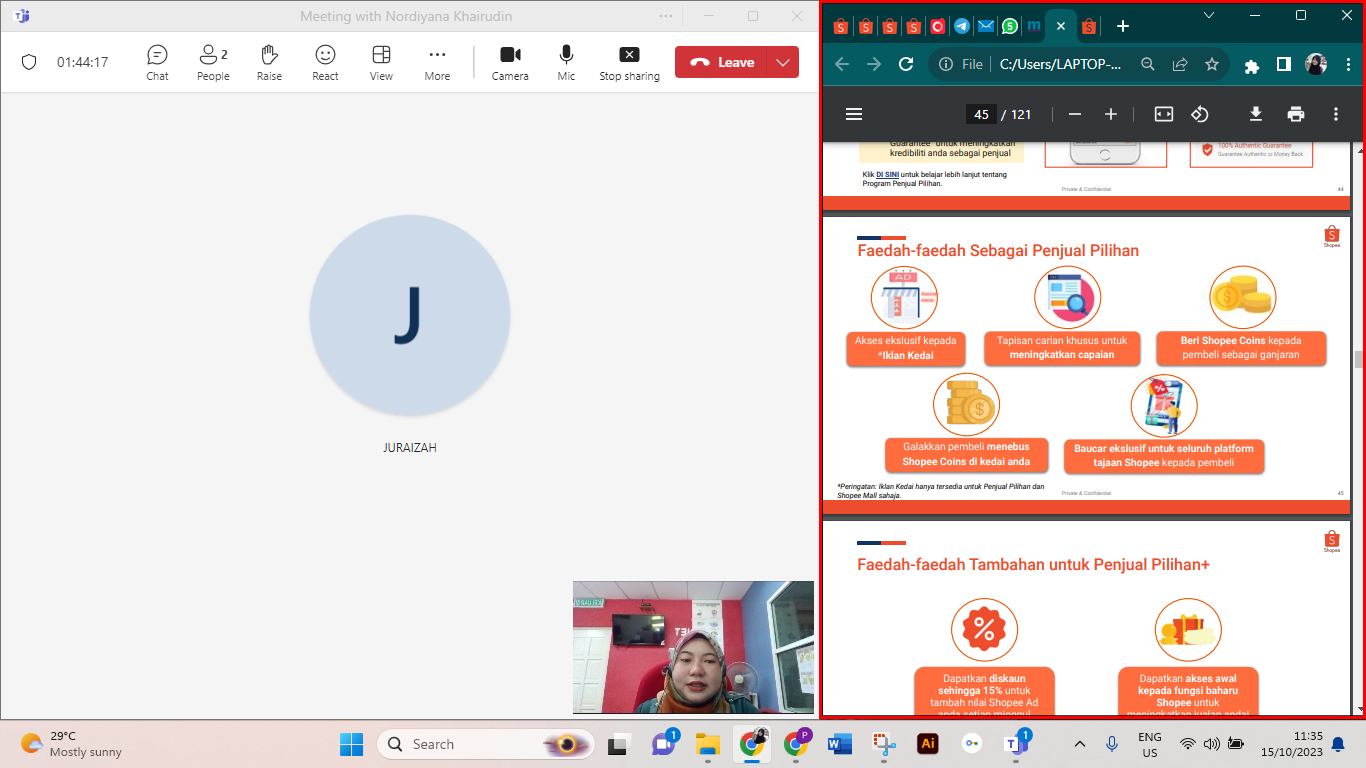Open the Windows Start menu
Viewport: 1366px width, 768px height.
(x=351, y=744)
